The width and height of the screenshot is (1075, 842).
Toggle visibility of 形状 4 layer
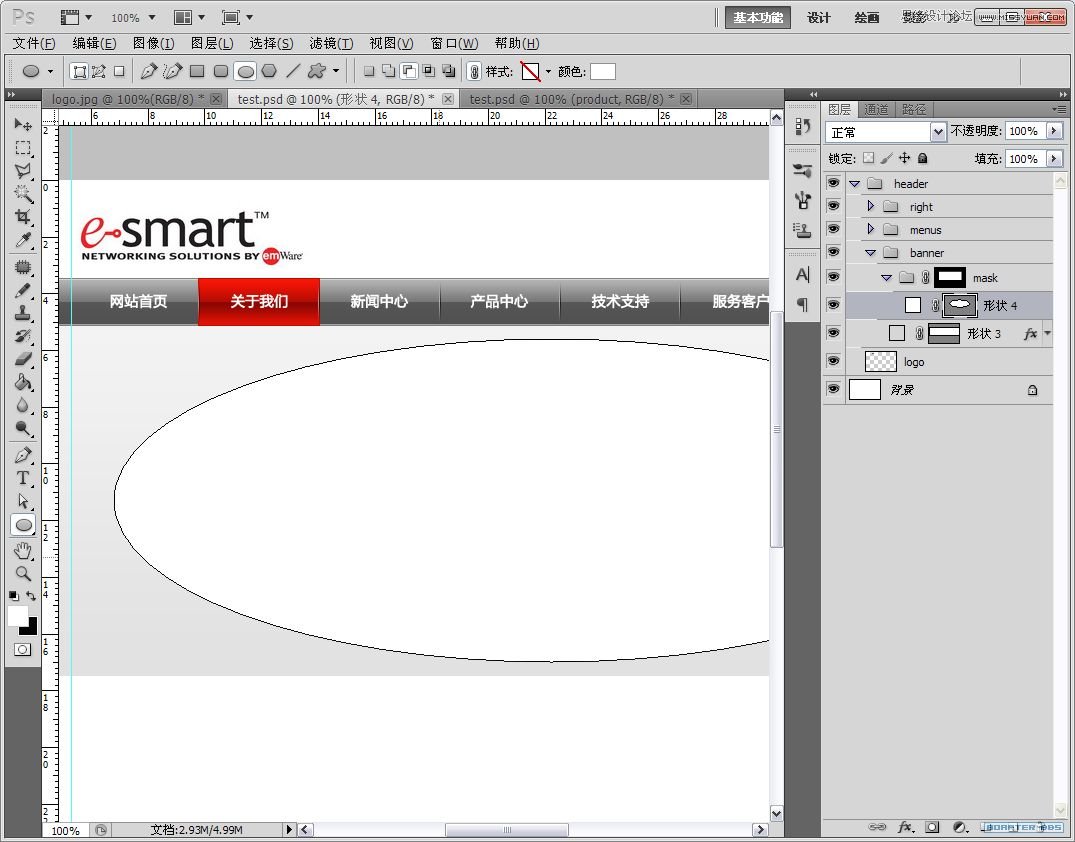pos(833,304)
